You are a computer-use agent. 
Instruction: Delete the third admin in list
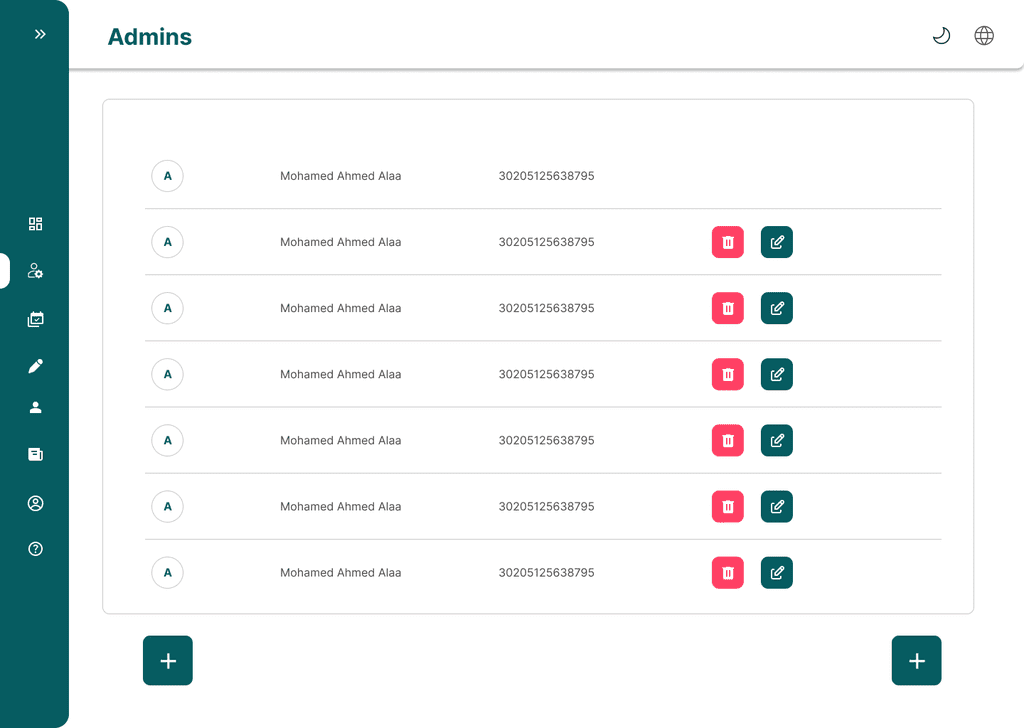[728, 308]
